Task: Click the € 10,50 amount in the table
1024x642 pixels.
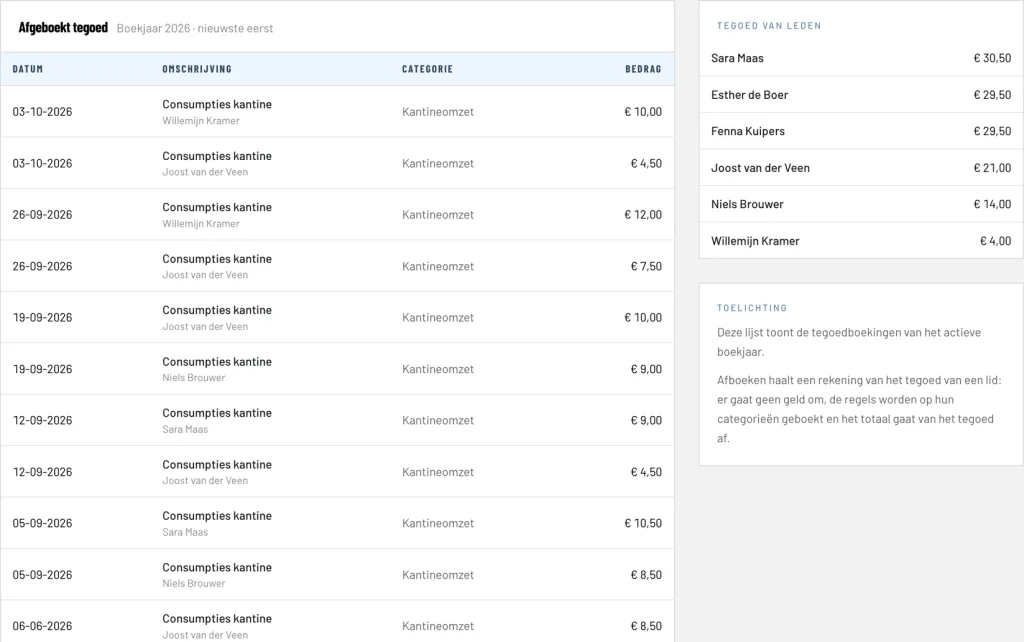Action: (643, 523)
